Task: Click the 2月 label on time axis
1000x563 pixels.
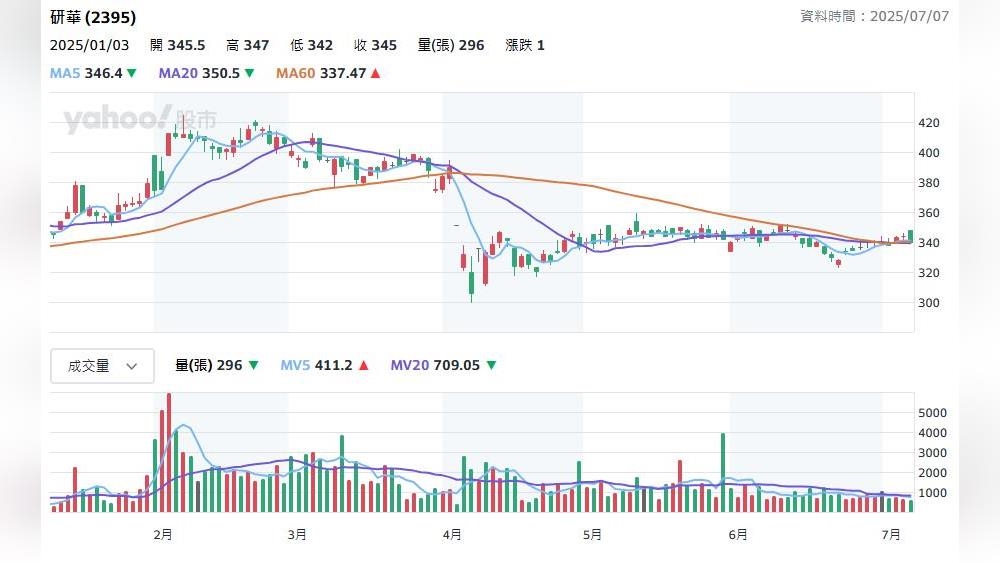Action: click(163, 535)
